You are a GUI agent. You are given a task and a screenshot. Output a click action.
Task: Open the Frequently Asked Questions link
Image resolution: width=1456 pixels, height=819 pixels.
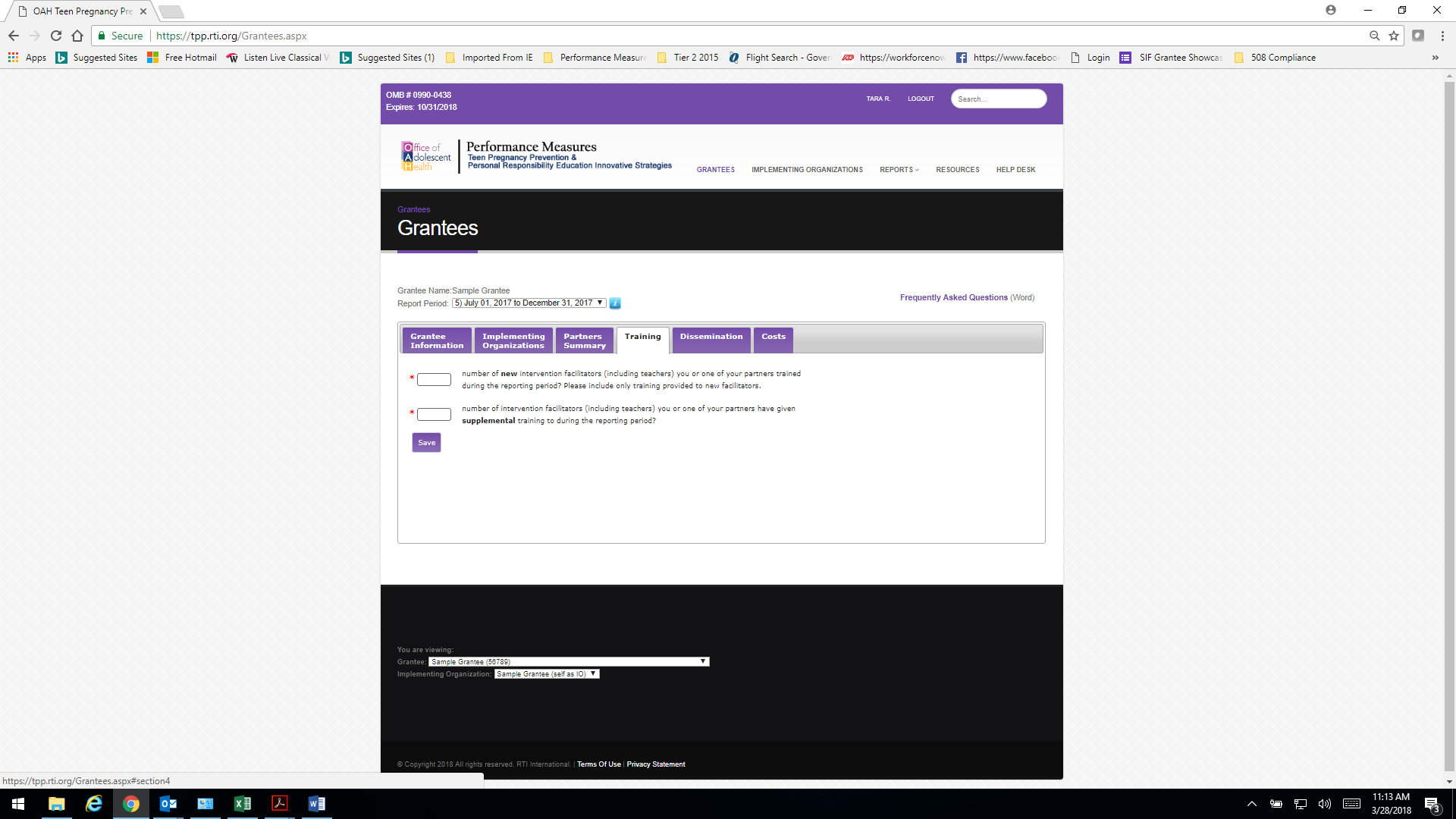point(953,297)
